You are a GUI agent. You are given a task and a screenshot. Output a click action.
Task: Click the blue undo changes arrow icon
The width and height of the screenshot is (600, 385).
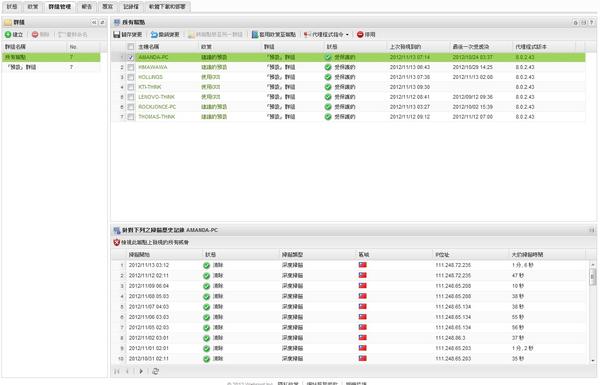point(154,35)
